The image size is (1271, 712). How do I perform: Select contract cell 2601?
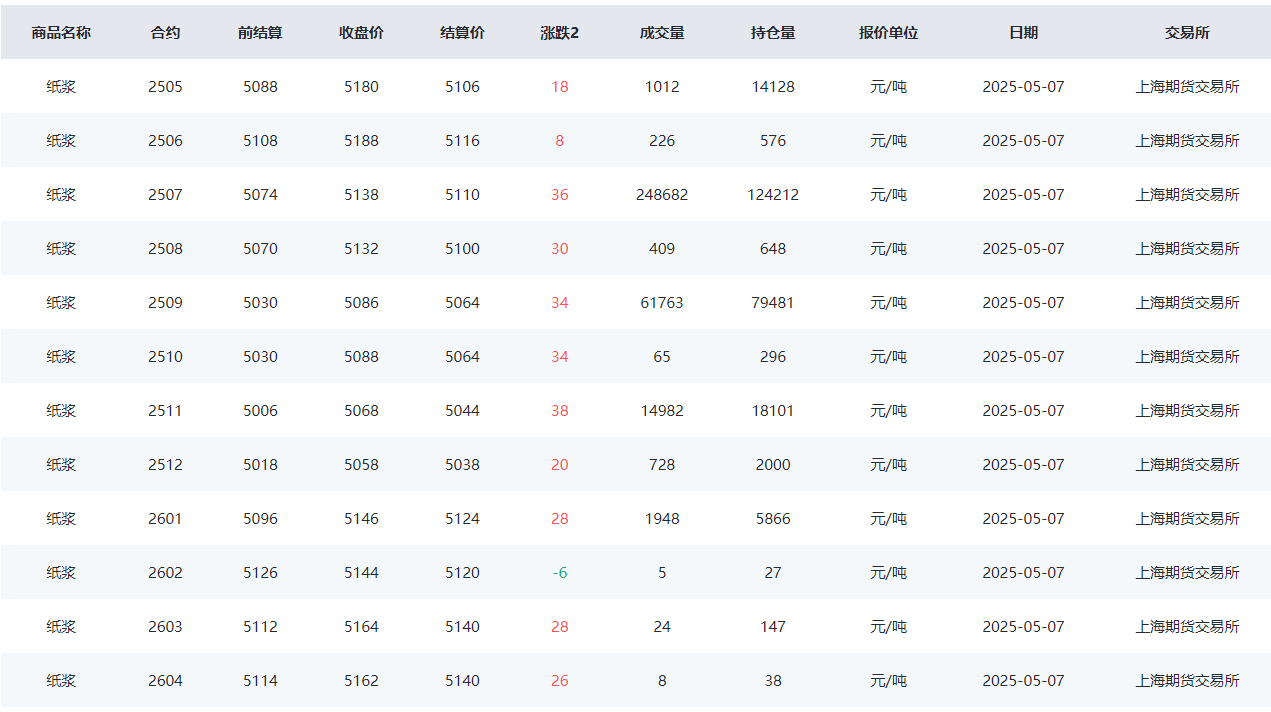pyautogui.click(x=165, y=519)
